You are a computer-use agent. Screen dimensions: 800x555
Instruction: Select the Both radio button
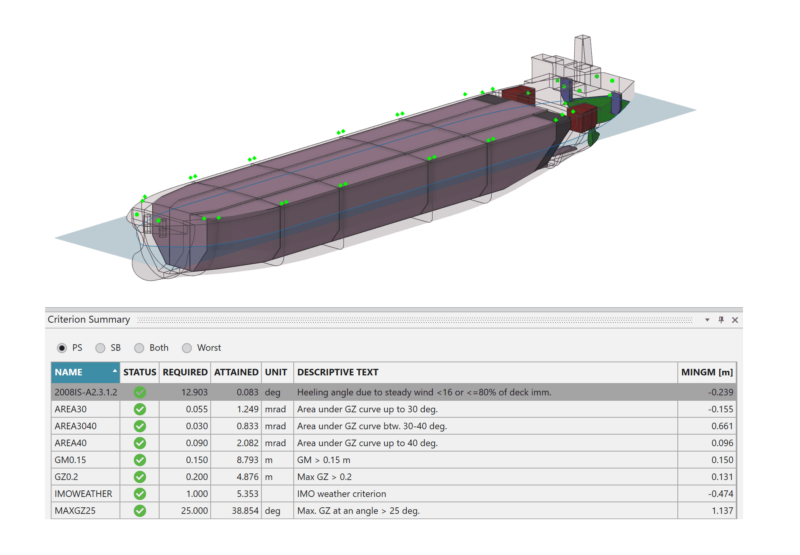pos(139,348)
